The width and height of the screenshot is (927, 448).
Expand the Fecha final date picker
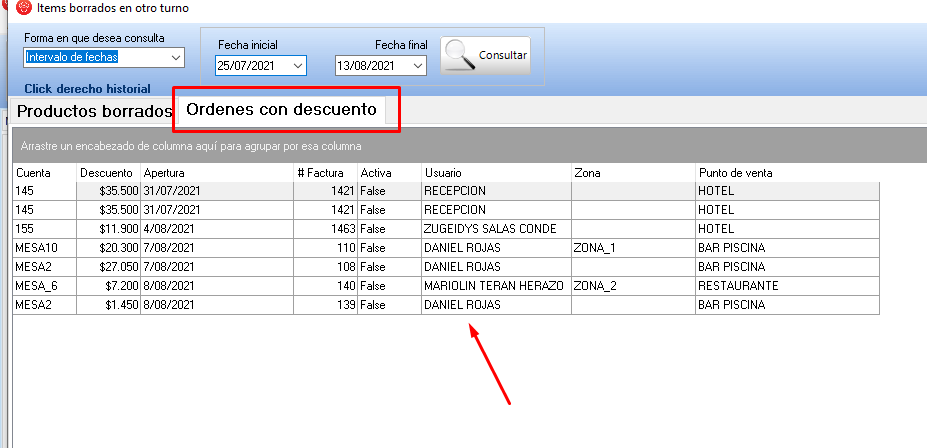pyautogui.click(x=418, y=66)
